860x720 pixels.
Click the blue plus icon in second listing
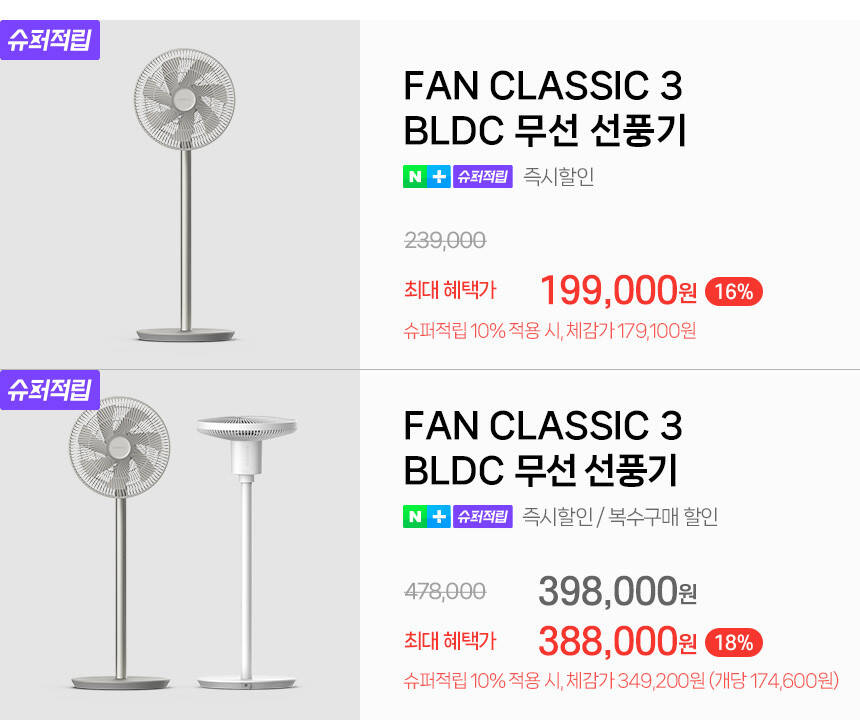click(x=438, y=517)
